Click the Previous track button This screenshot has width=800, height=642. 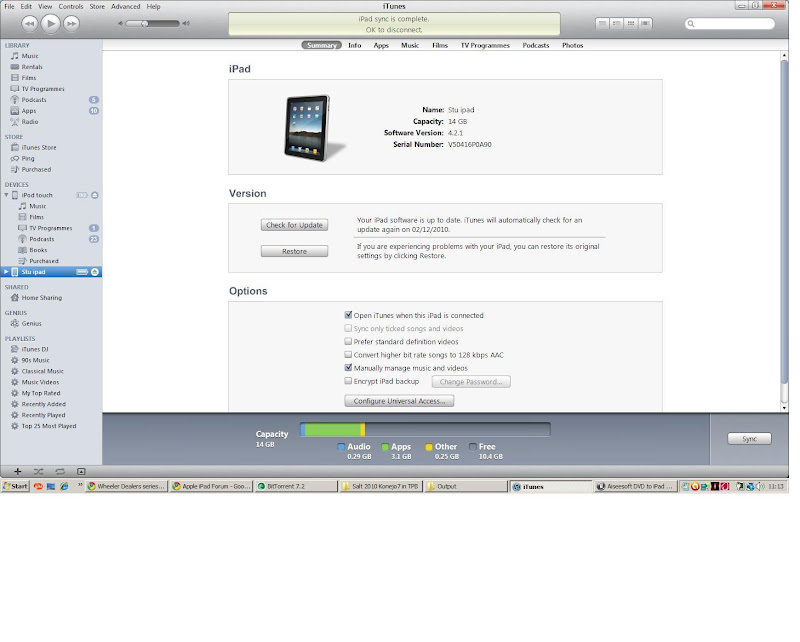pyautogui.click(x=30, y=23)
